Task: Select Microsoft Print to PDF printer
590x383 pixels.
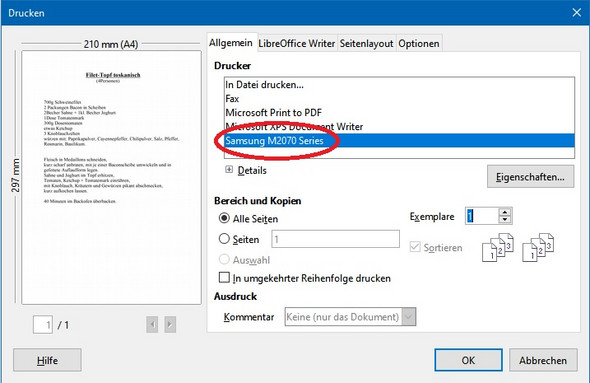Action: 399,112
